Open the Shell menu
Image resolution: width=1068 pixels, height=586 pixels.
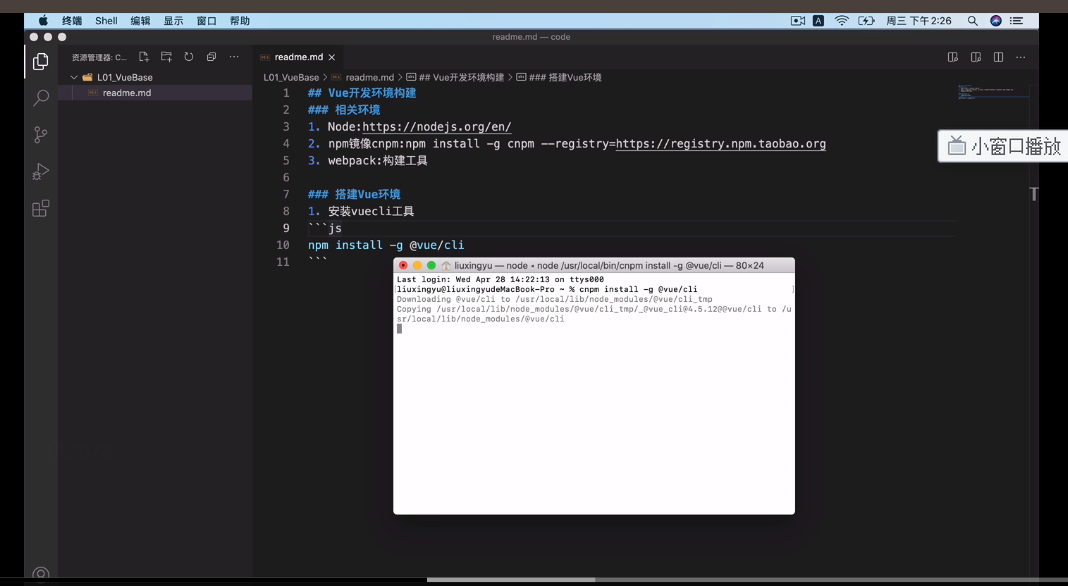(106, 20)
